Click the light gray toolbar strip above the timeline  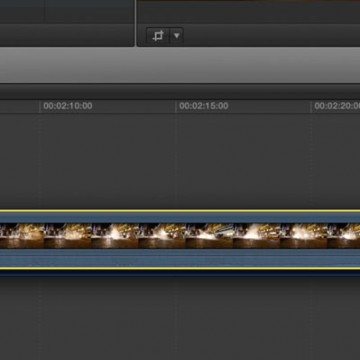[180, 65]
